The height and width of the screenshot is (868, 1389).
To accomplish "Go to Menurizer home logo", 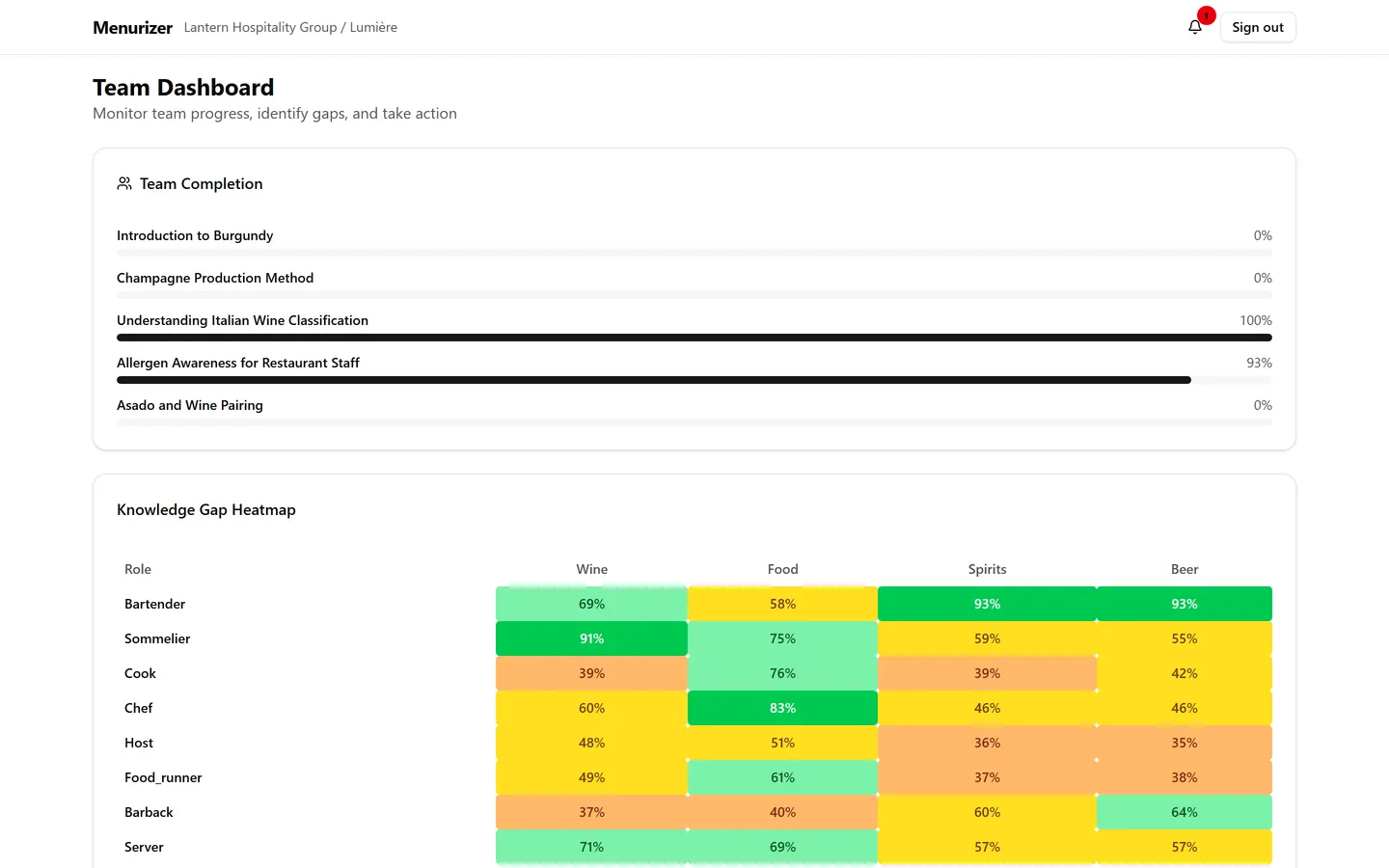I will [x=132, y=27].
